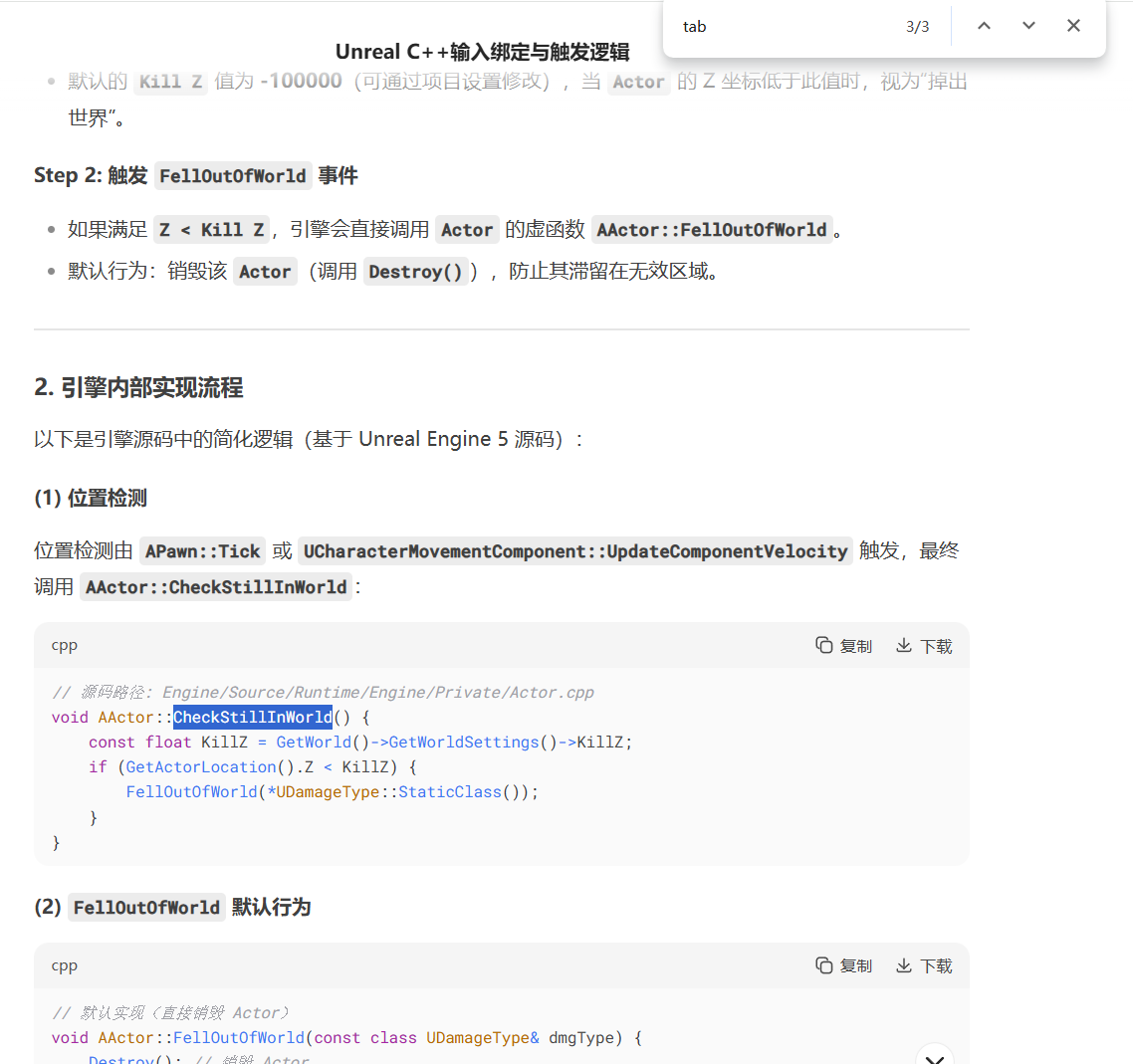Copy the FellOutOfWorld code block

coord(843,965)
